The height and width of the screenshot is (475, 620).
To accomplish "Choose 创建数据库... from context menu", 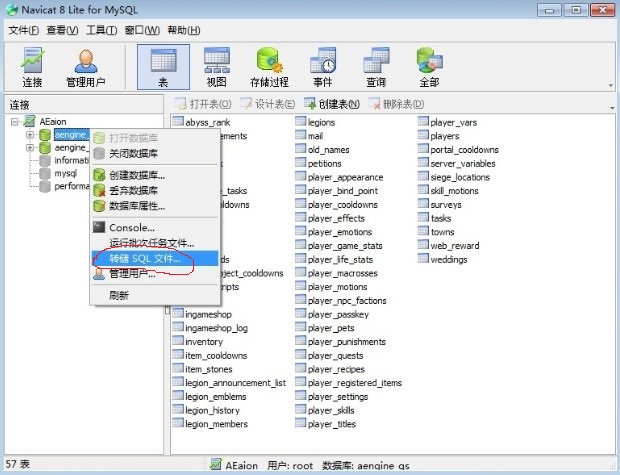I will [x=155, y=175].
